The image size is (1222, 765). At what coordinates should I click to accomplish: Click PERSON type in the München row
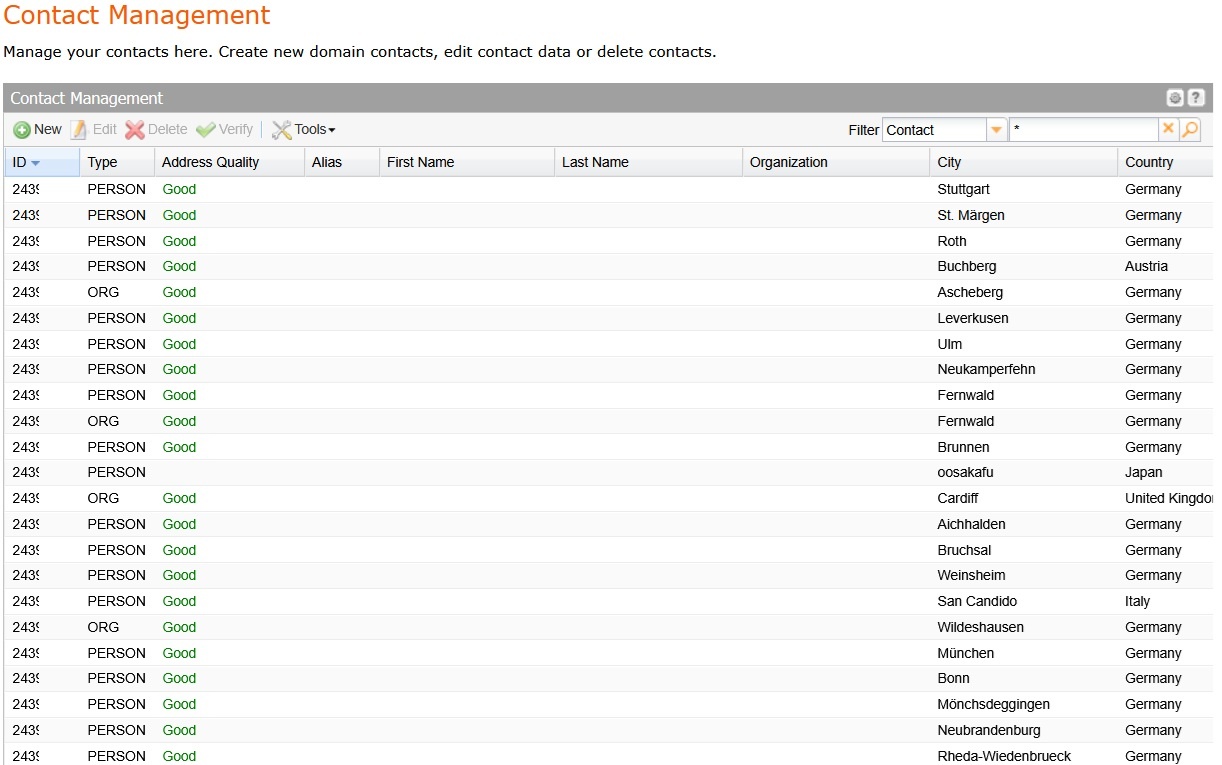click(116, 653)
